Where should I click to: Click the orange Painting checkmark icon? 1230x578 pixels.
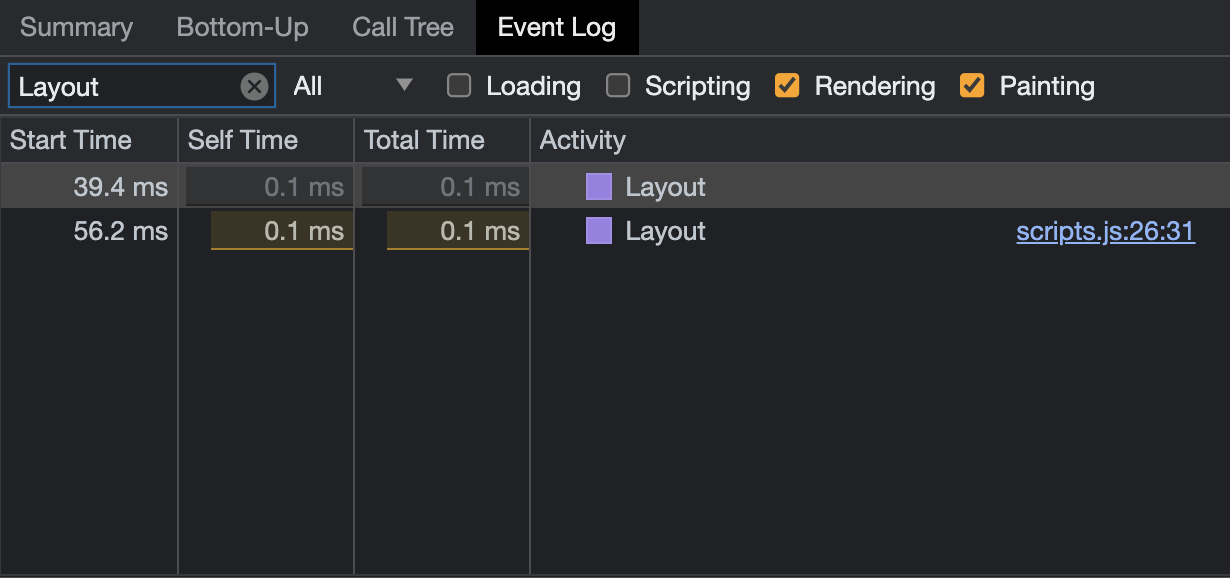point(971,86)
